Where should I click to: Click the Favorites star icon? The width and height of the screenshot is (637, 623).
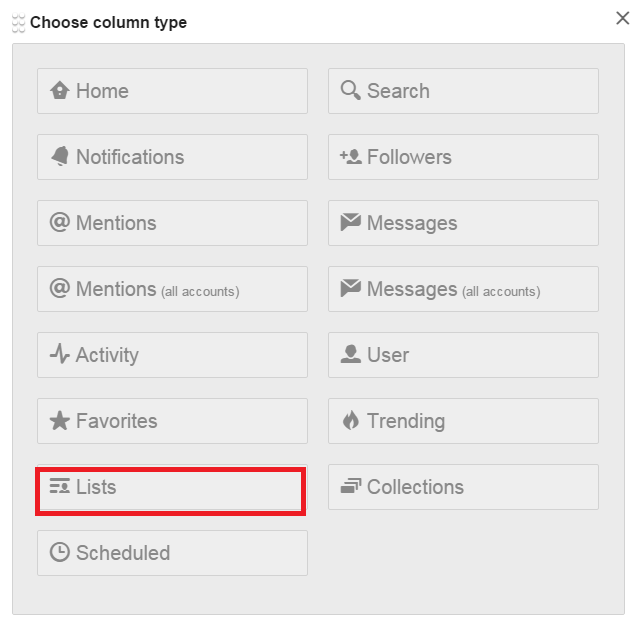click(60, 421)
